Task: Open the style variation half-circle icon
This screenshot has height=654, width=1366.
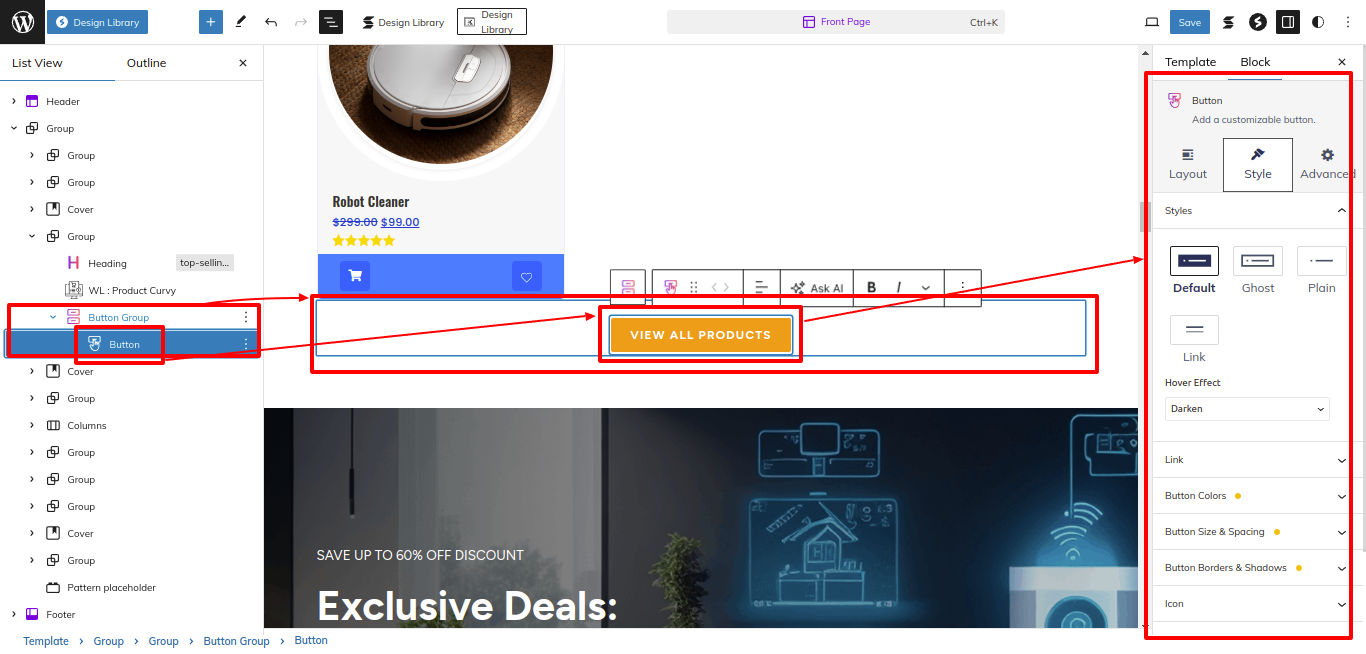Action: (x=1318, y=22)
